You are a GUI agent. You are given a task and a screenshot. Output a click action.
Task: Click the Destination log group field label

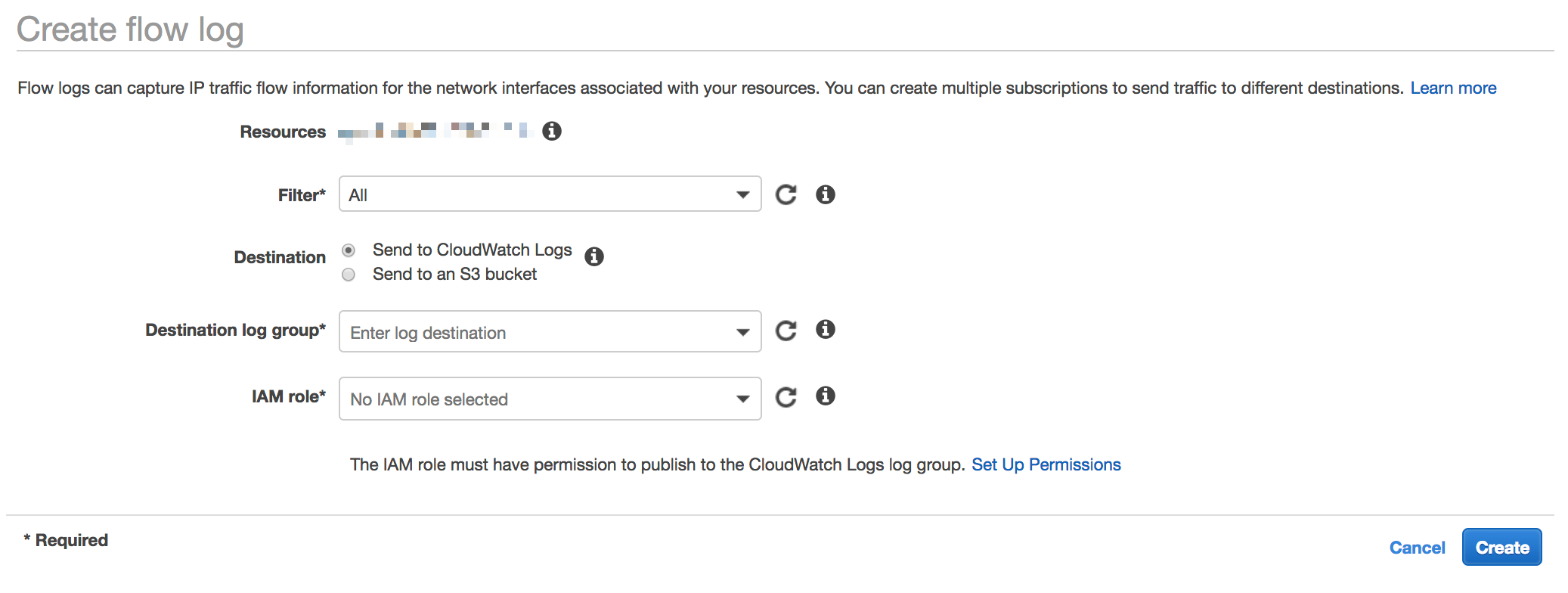pos(235,331)
